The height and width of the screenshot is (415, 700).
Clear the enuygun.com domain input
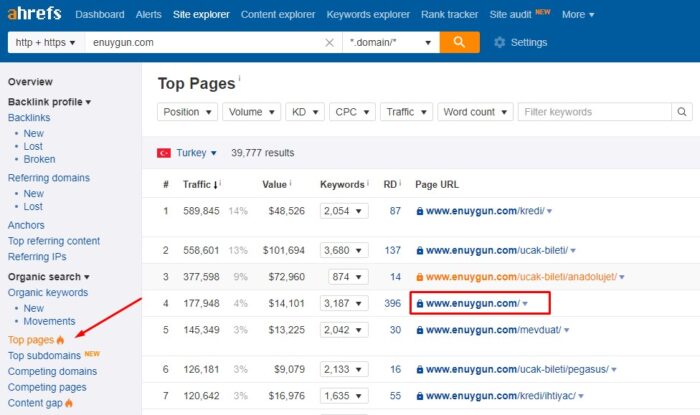tap(329, 42)
